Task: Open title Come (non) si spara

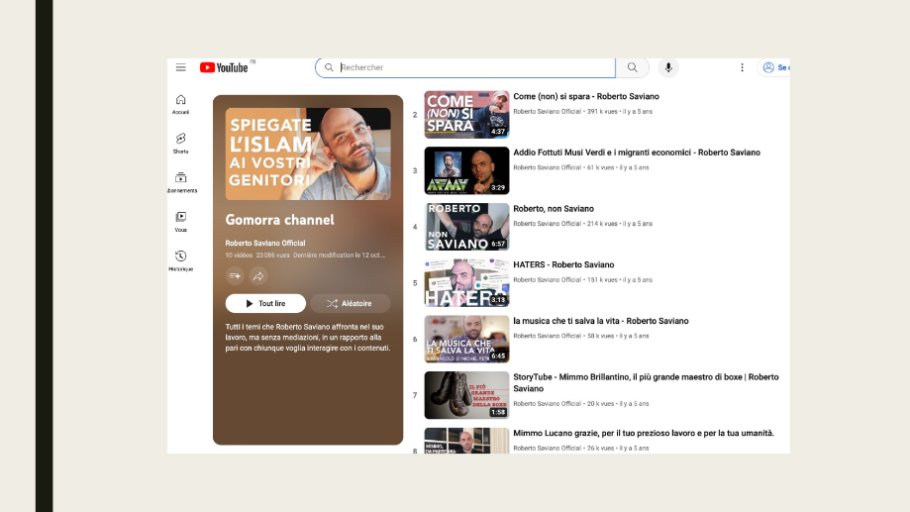Action: pos(586,96)
